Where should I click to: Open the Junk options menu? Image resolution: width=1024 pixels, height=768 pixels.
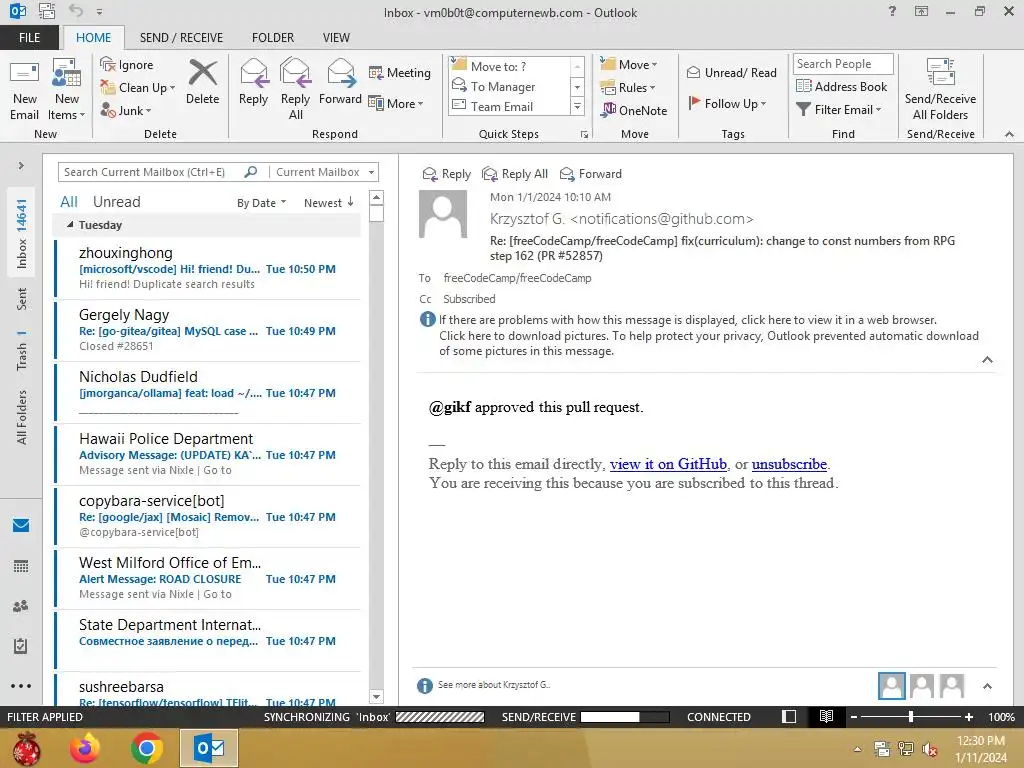tap(126, 110)
